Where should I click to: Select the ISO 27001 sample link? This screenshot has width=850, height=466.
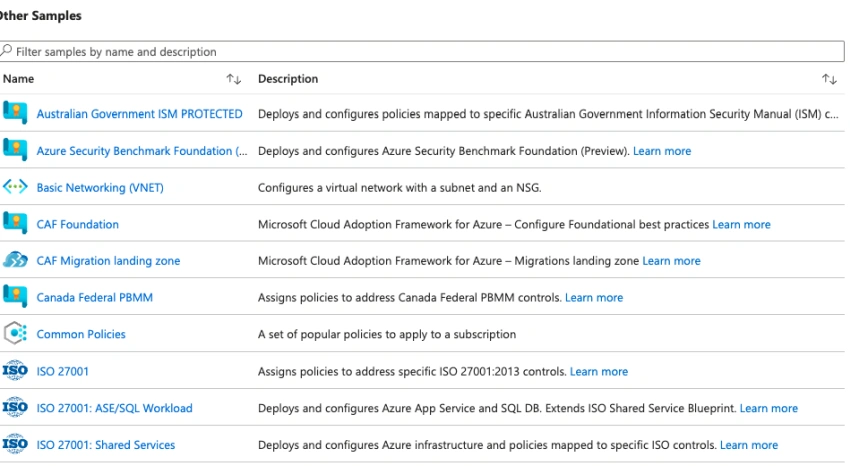click(x=62, y=371)
